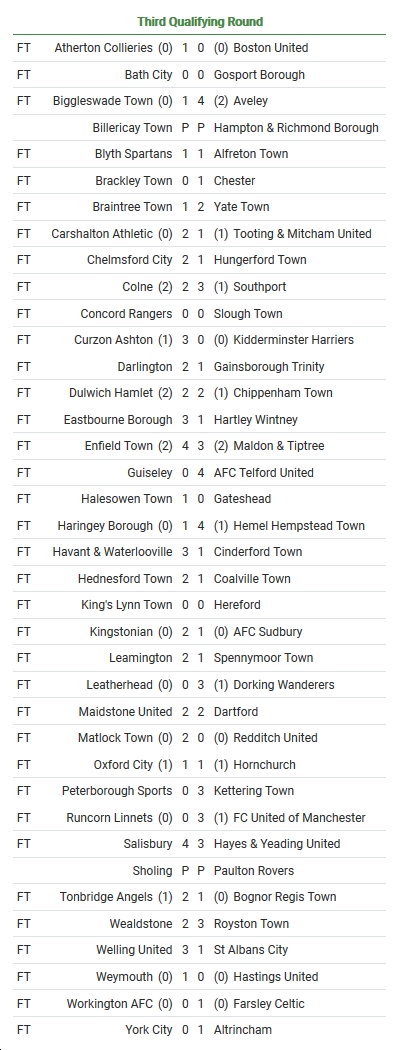Open the Tooting & Mitcham United link
Image resolution: width=393 pixels, height=1050 pixels.
coord(302,234)
